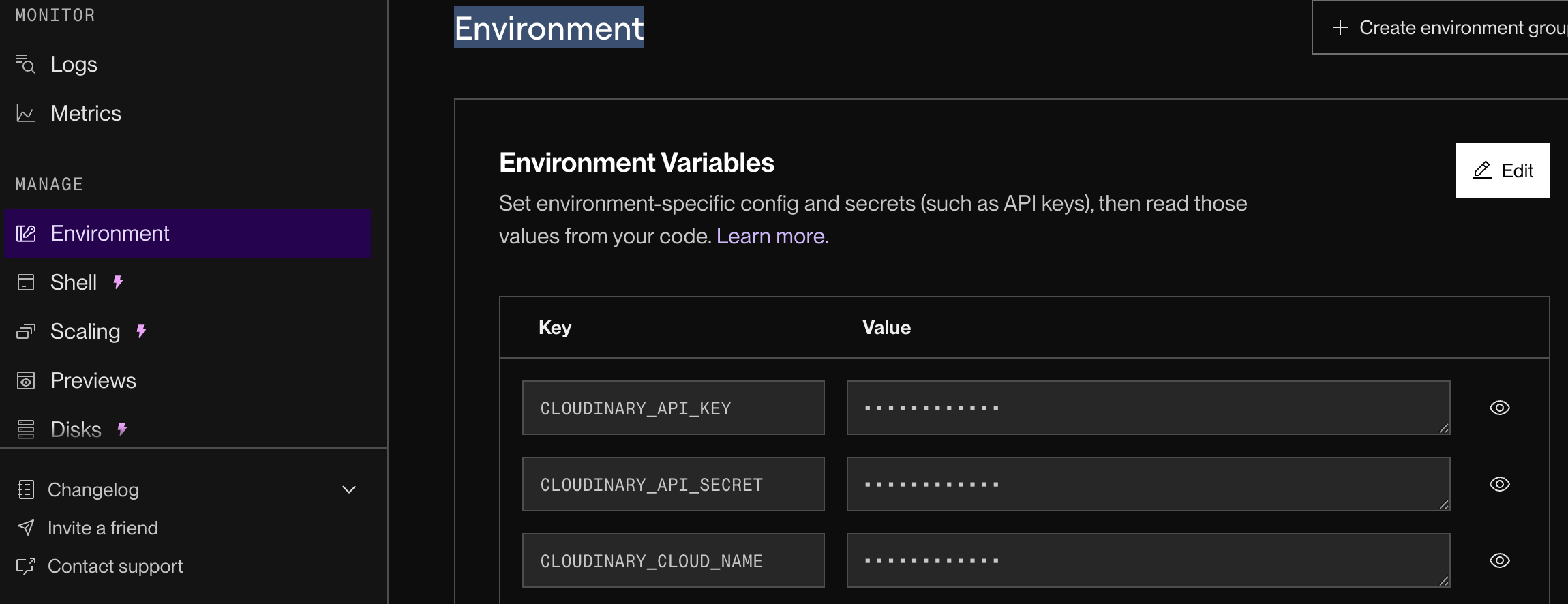Select the CLOUDINARY_CLOUD_NAME key field

(x=673, y=560)
